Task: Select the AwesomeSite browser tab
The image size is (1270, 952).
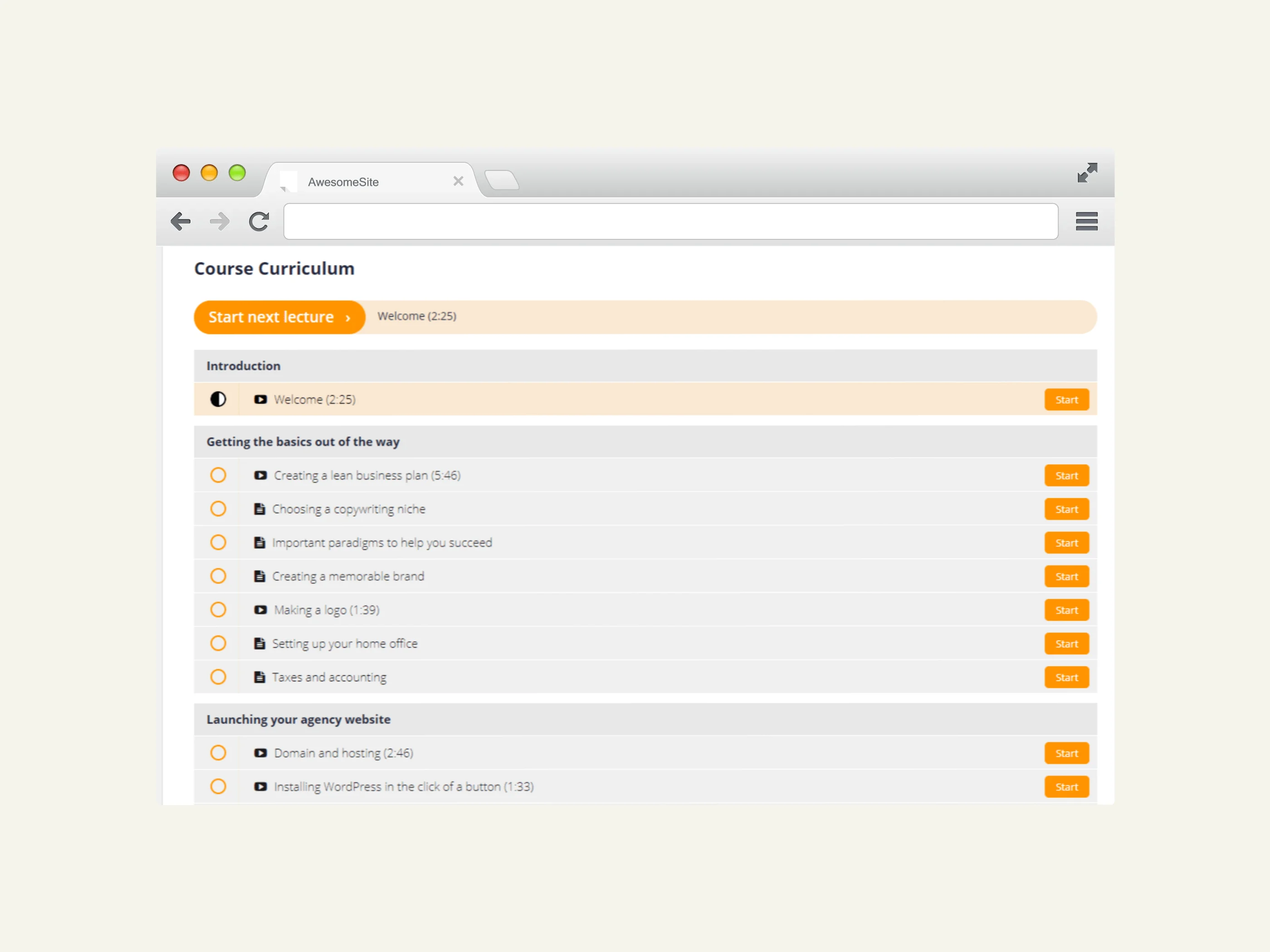Action: 371,181
